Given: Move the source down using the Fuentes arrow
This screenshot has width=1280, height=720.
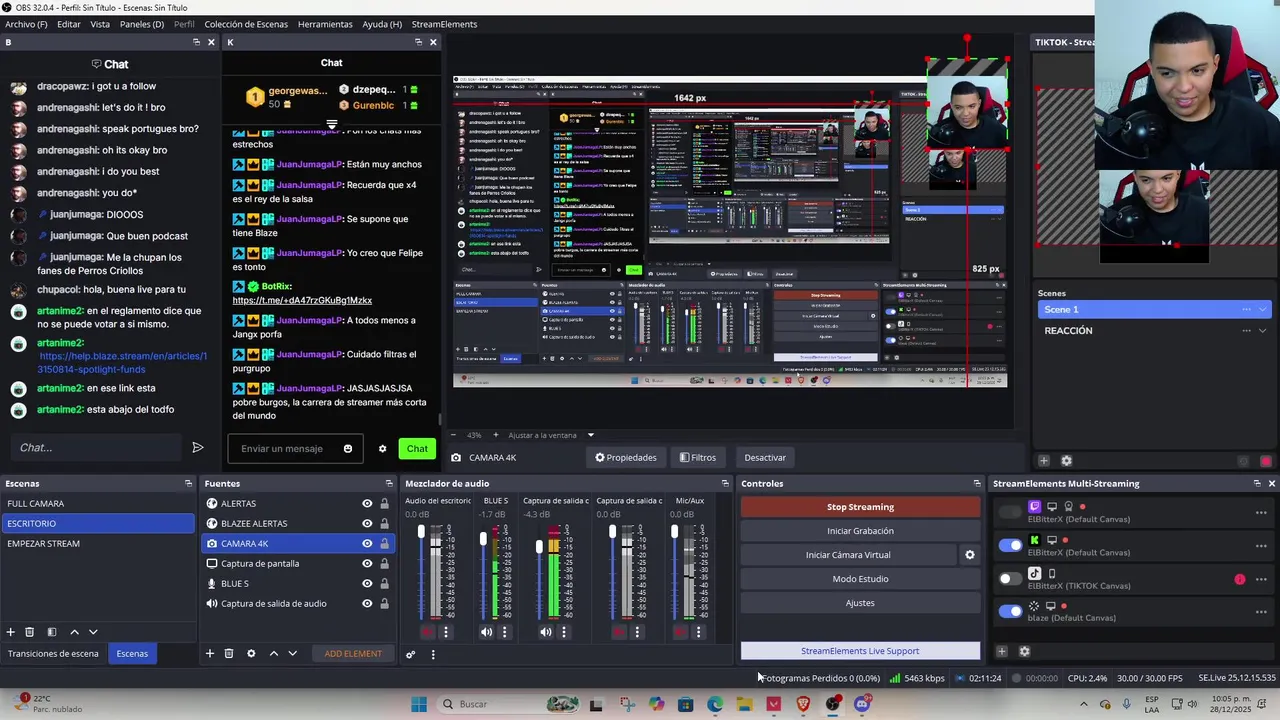Looking at the screenshot, I should [x=292, y=654].
